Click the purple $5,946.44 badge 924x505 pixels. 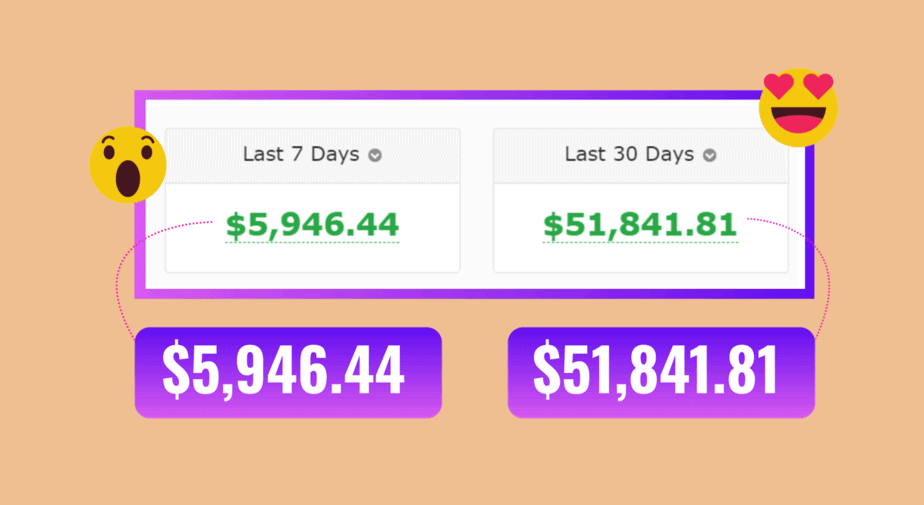point(288,372)
